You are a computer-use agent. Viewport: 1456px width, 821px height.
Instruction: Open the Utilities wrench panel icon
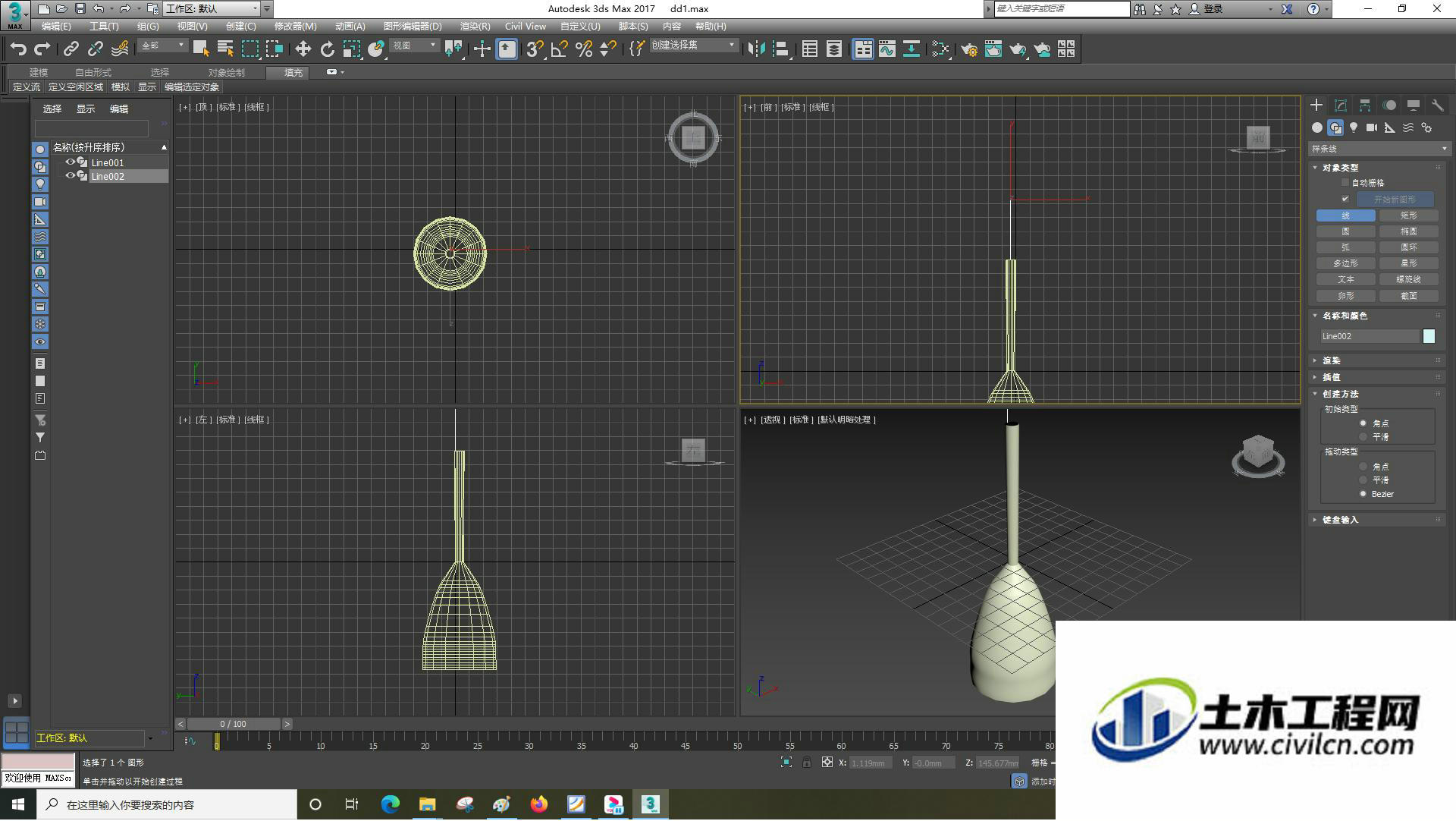(x=1438, y=105)
